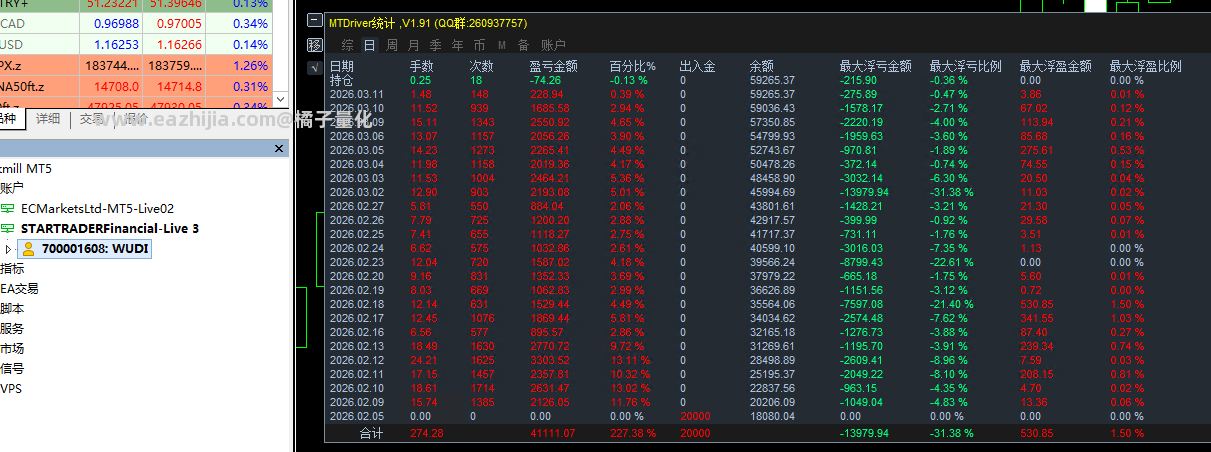The image size is (1211, 452).
Task: Click the 1.26% change value in Market Watch
Action: click(250, 66)
